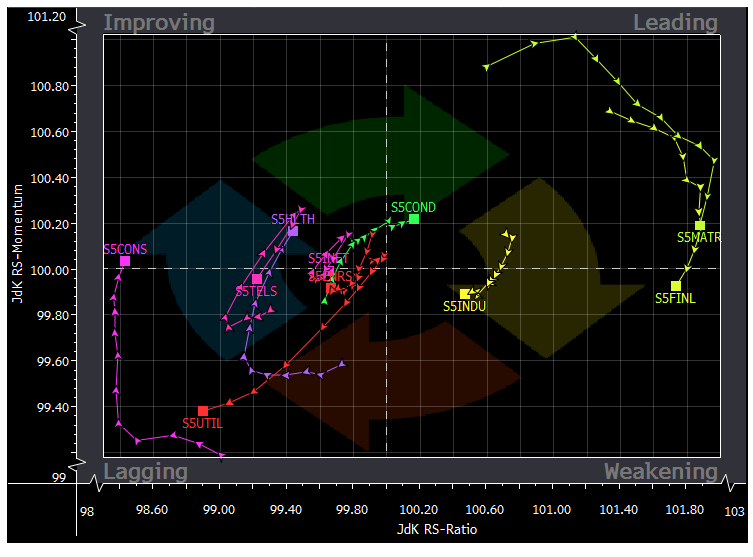Click the 99.00 ratio axis value
The image size is (753, 557).
(x=219, y=509)
